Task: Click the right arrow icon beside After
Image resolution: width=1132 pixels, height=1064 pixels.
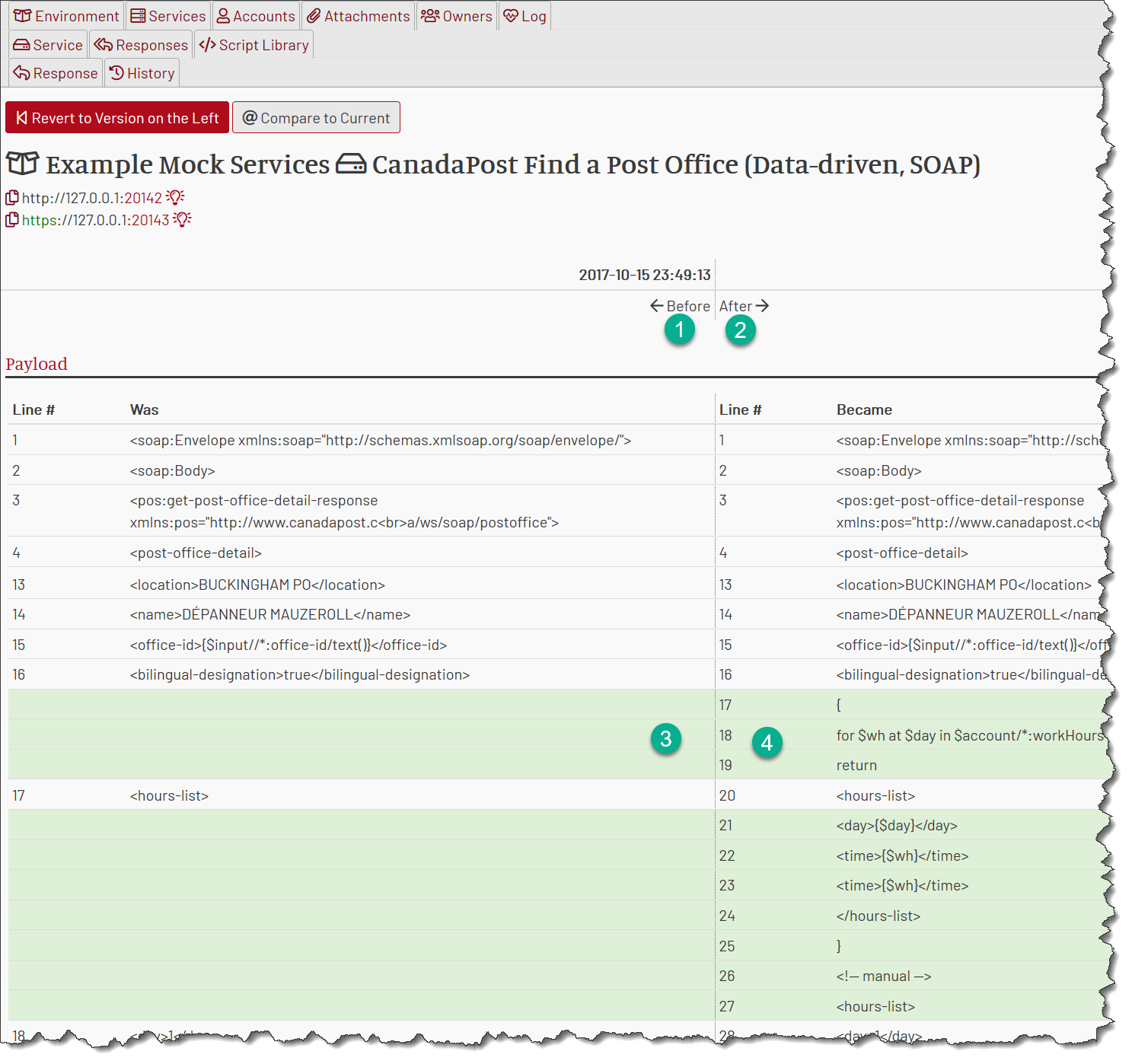Action: click(x=762, y=306)
